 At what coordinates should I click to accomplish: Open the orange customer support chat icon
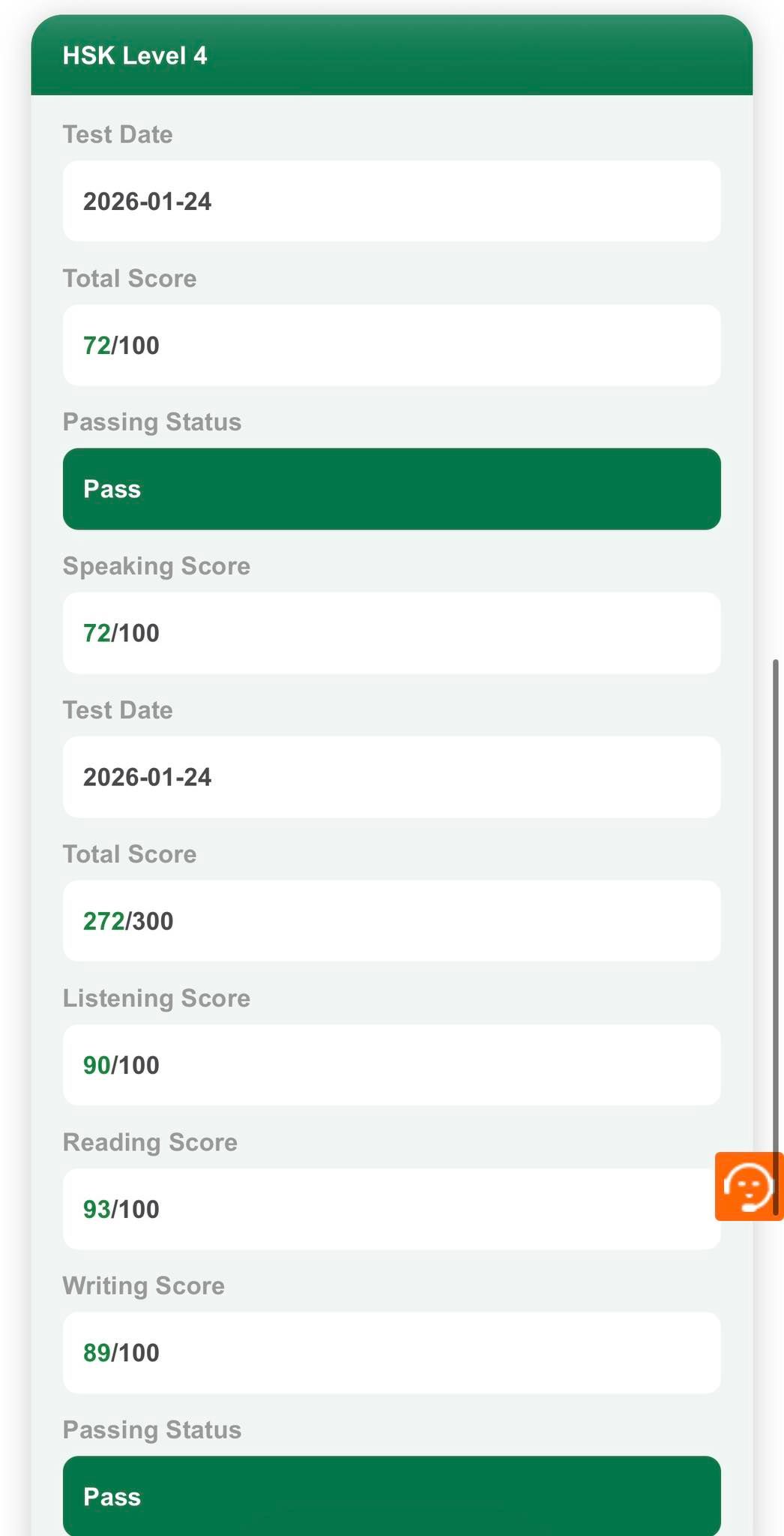click(749, 1186)
